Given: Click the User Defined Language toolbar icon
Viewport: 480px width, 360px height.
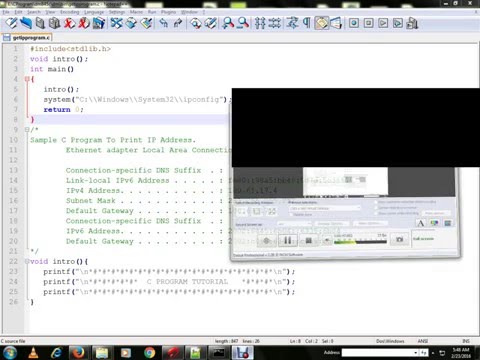Looking at the screenshot, I should (336, 23).
